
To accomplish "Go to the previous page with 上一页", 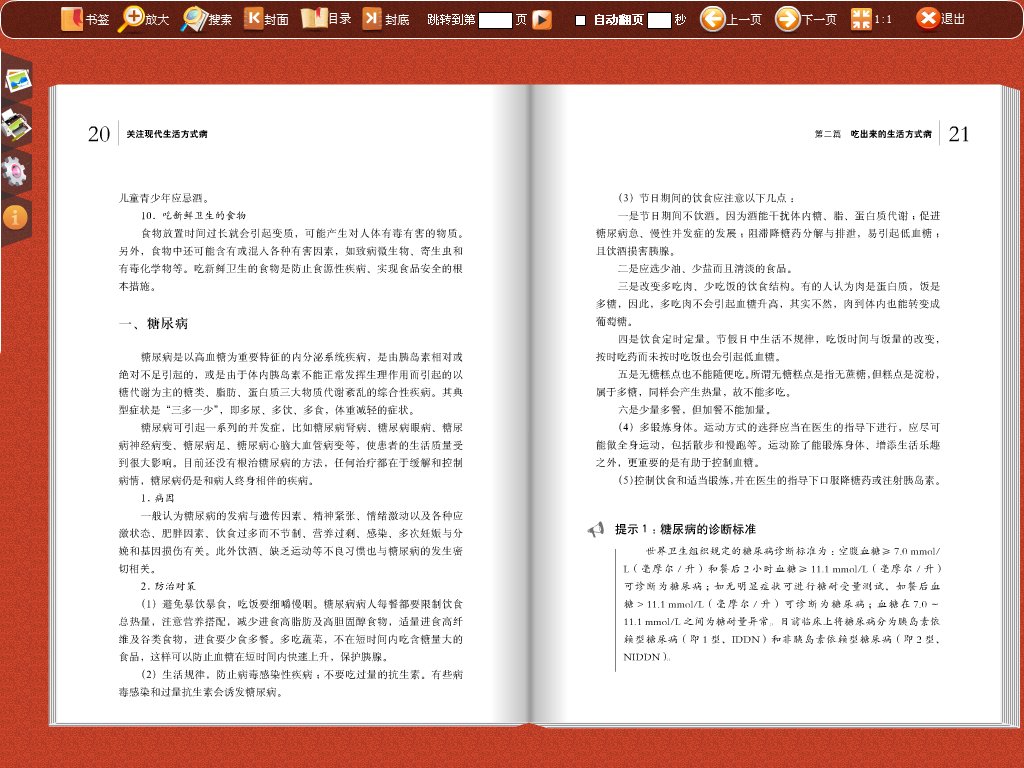I will point(731,19).
